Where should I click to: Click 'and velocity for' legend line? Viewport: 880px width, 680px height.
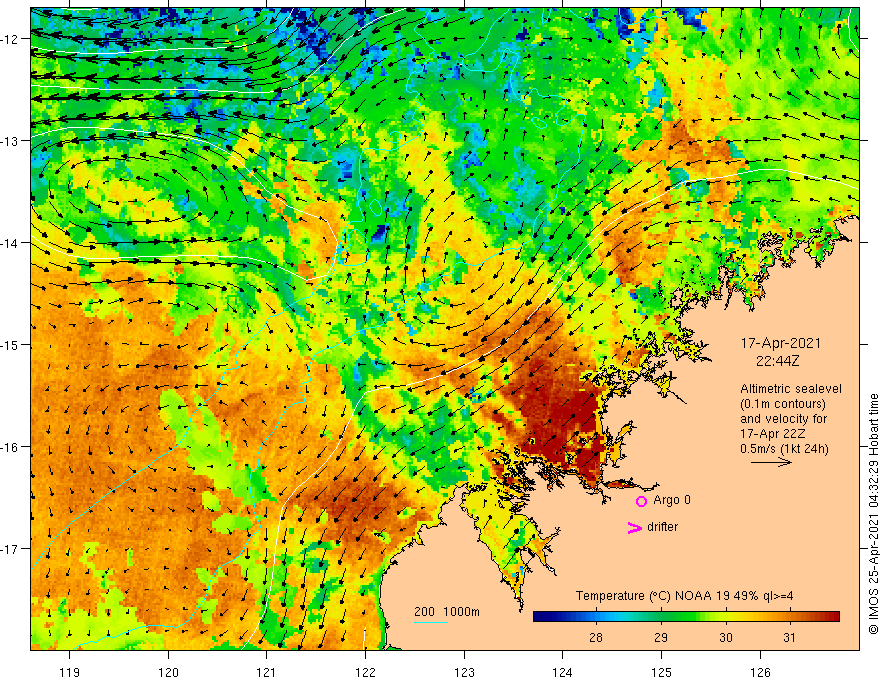coord(783,419)
